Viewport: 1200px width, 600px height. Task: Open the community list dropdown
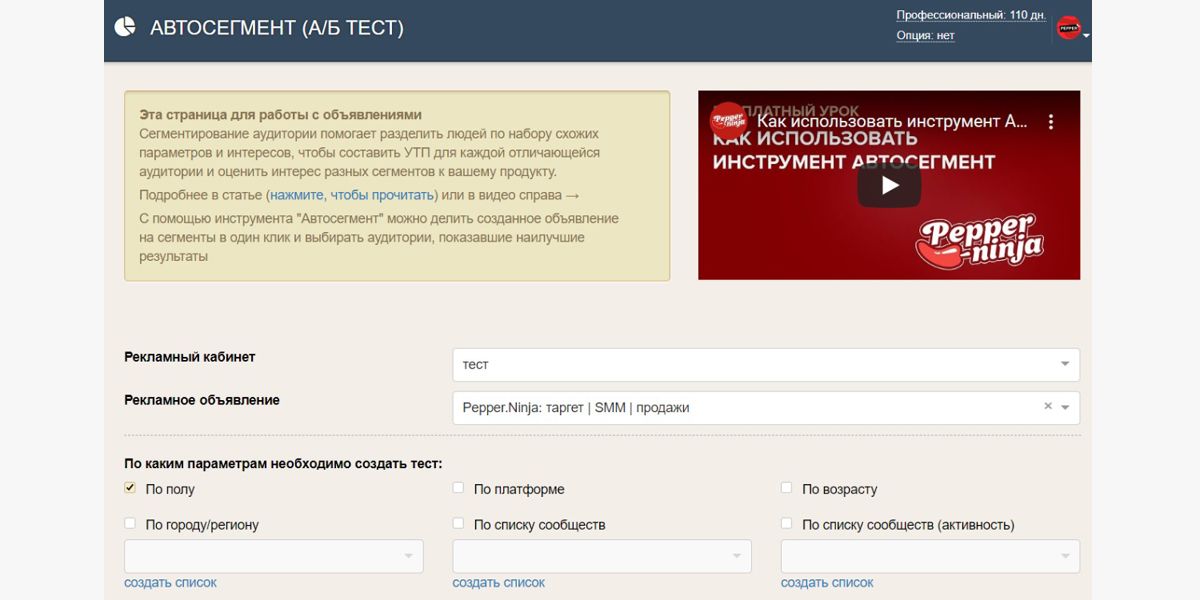pos(602,556)
